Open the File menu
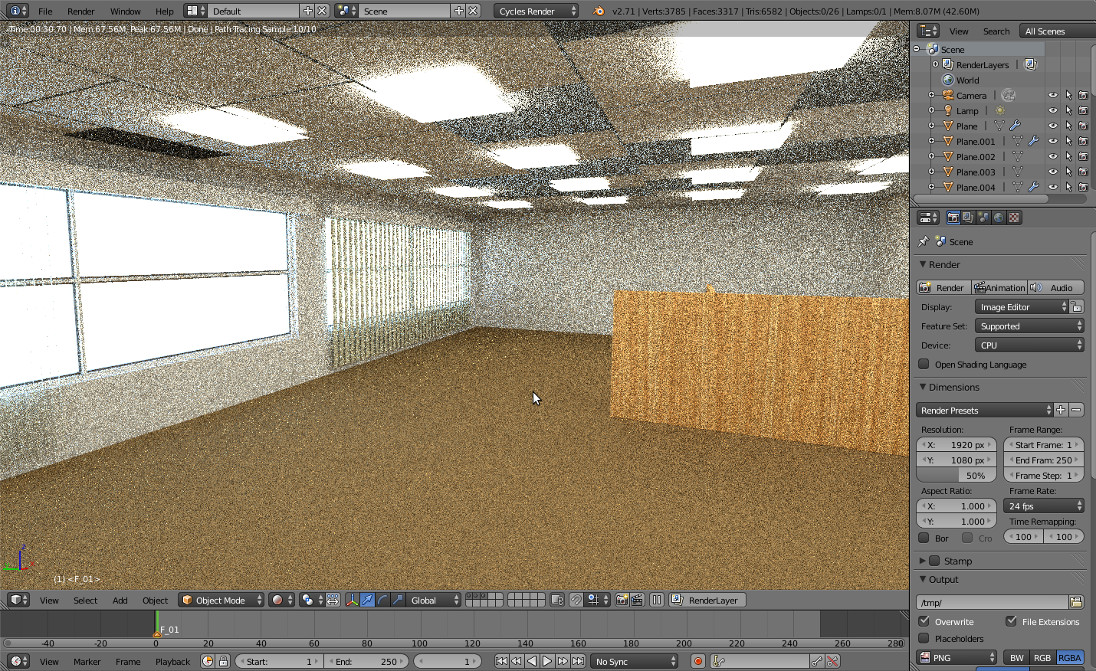The width and height of the screenshot is (1096, 671). click(45, 11)
